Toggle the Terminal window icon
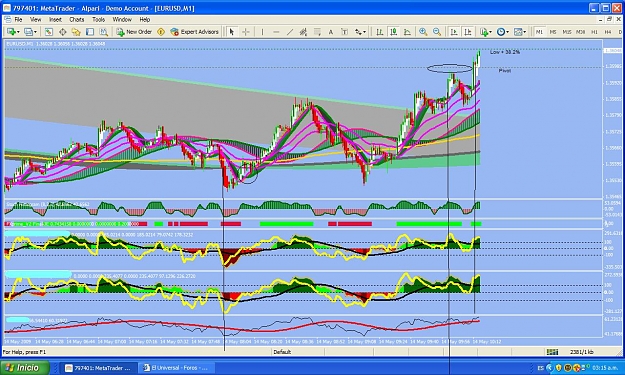The height and width of the screenshot is (375, 625). 90,32
